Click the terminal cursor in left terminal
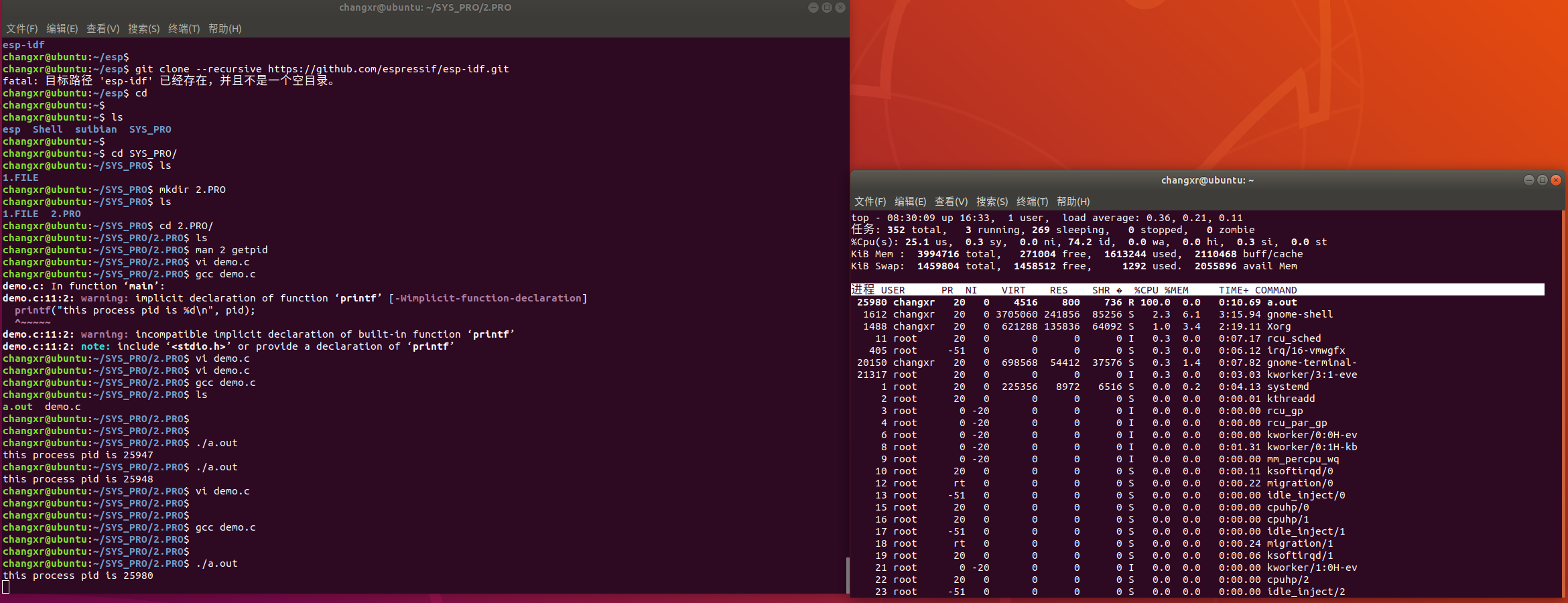 click(x=6, y=588)
